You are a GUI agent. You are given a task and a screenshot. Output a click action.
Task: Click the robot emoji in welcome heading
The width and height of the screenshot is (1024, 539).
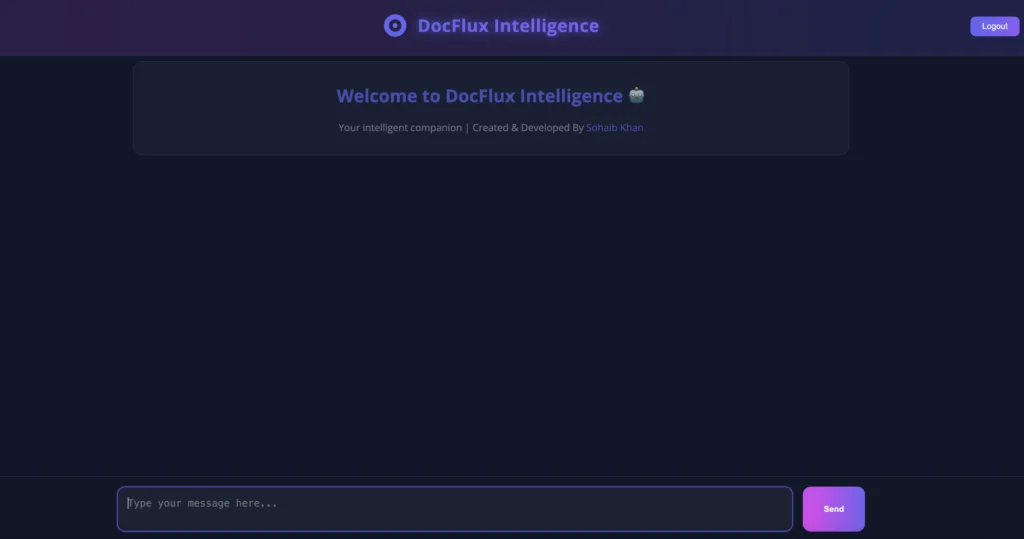pos(637,96)
